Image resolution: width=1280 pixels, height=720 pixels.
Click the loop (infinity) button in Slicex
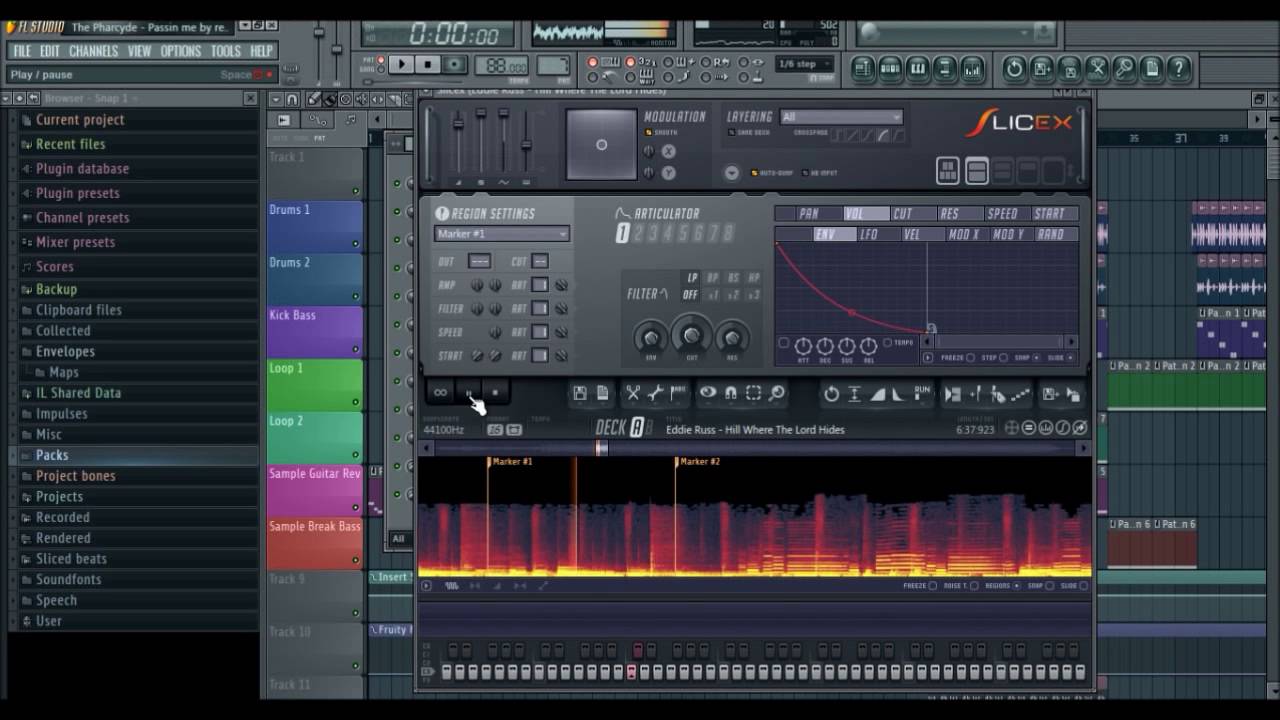point(440,392)
